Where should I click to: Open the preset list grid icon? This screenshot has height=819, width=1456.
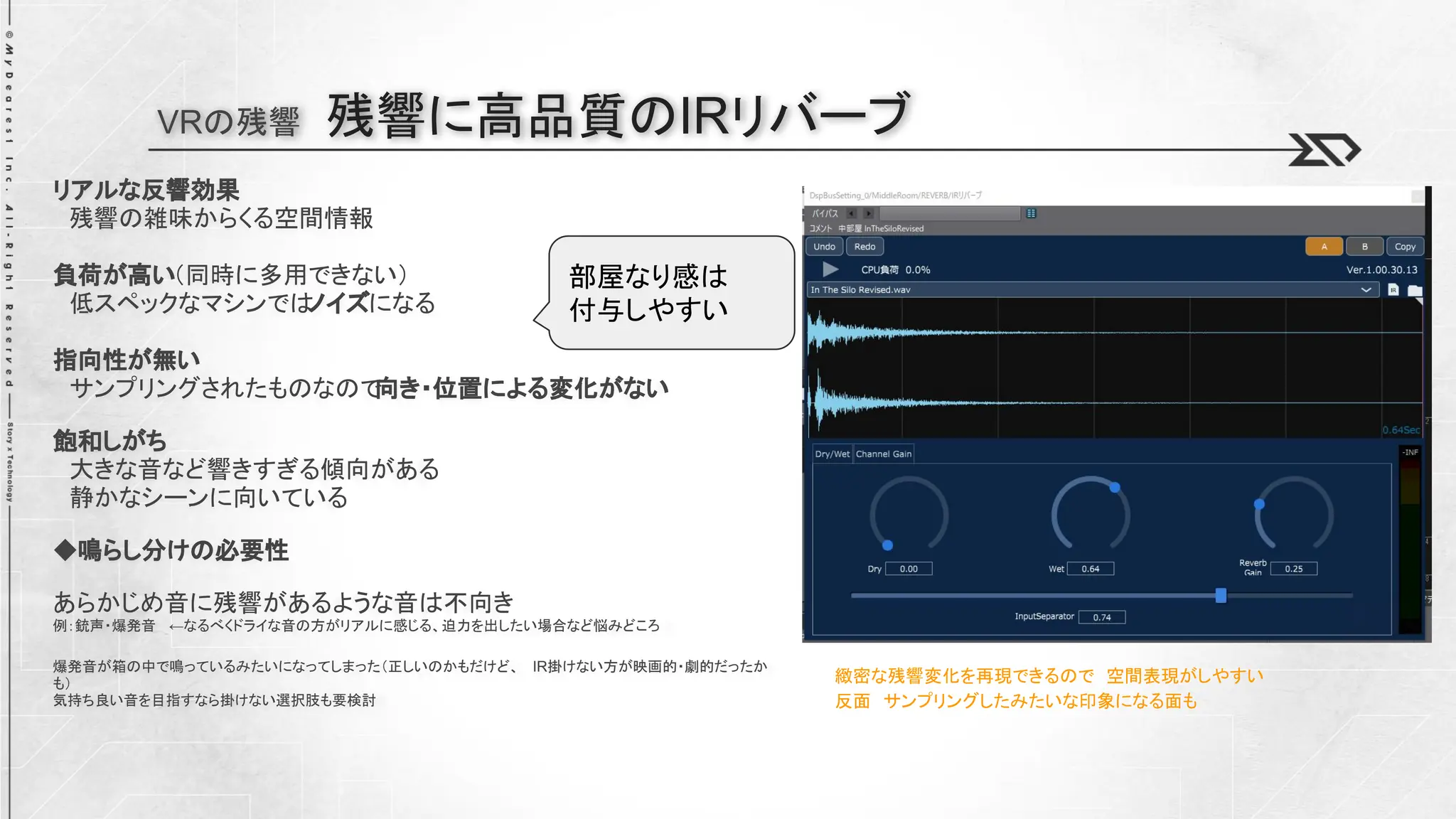(x=1031, y=213)
